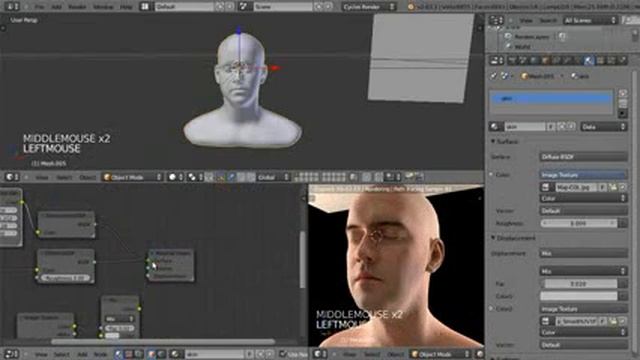Click OpenGL render image icon in 3D header
The image size is (640, 360).
point(409,177)
